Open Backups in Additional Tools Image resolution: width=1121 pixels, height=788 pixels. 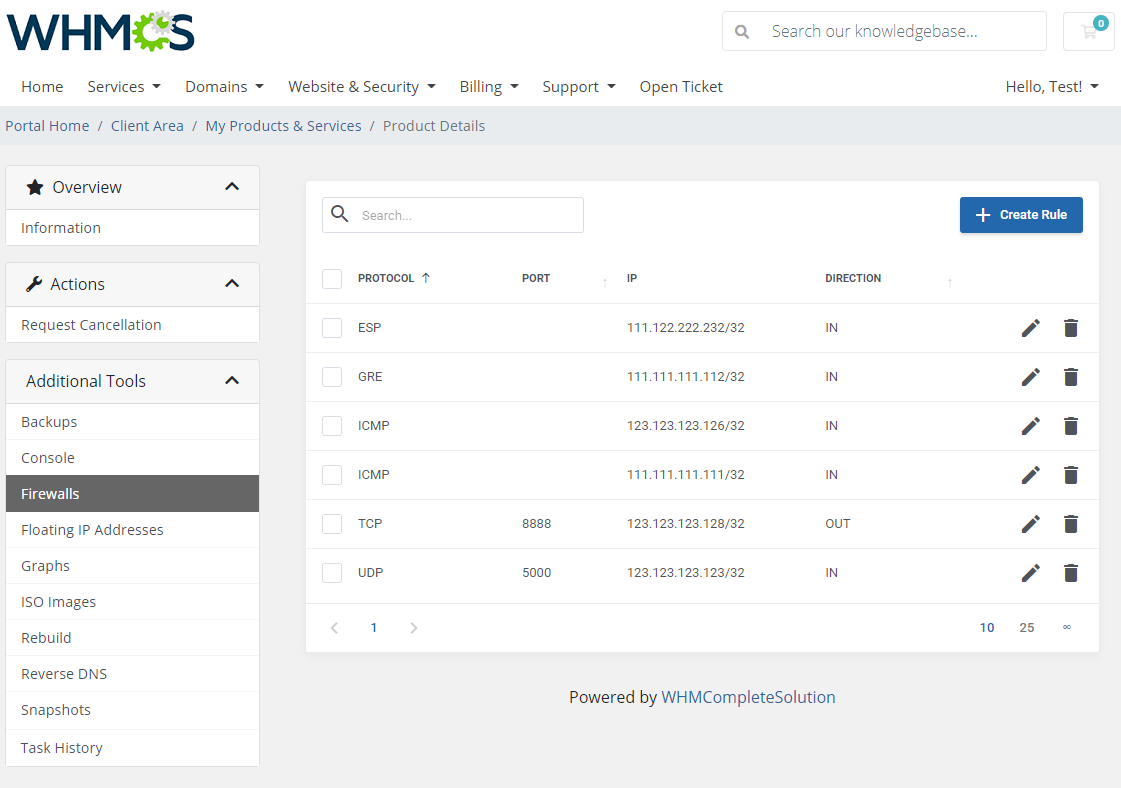[132, 422]
